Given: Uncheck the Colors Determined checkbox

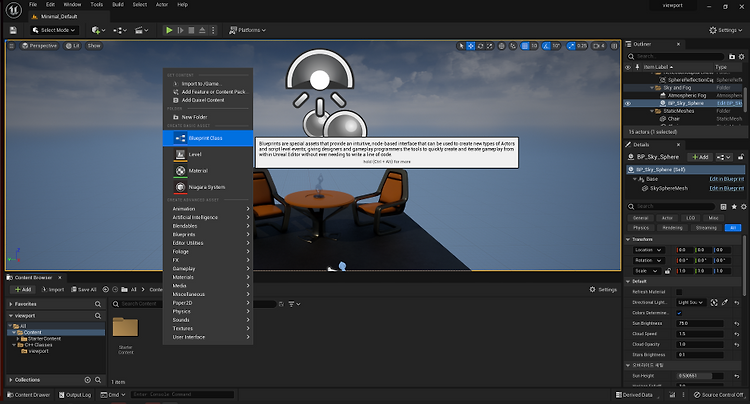Looking at the screenshot, I should click(679, 313).
